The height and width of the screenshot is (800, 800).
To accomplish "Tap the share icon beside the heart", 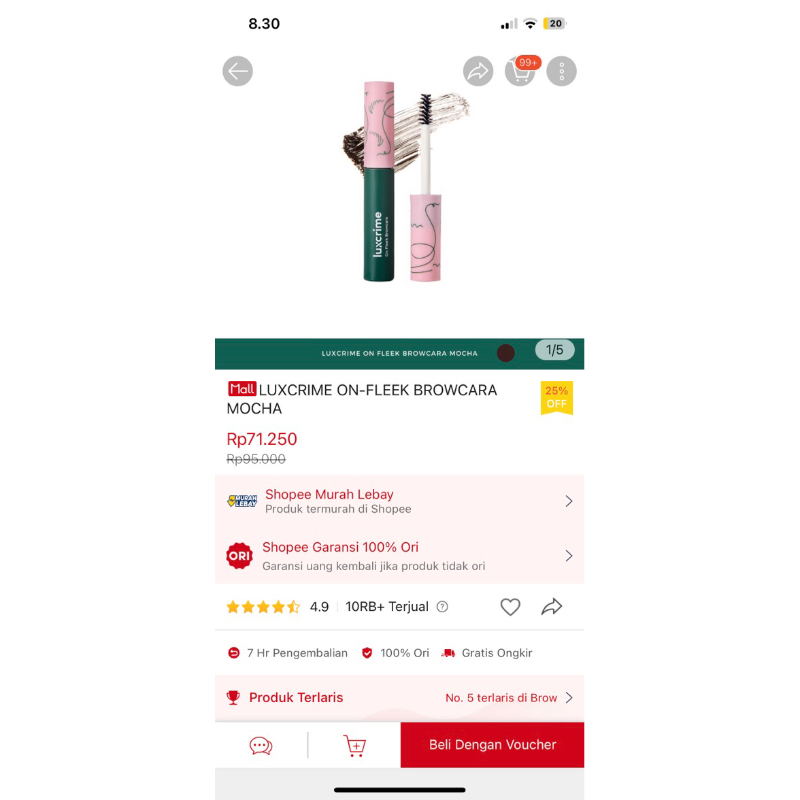I will pyautogui.click(x=552, y=607).
